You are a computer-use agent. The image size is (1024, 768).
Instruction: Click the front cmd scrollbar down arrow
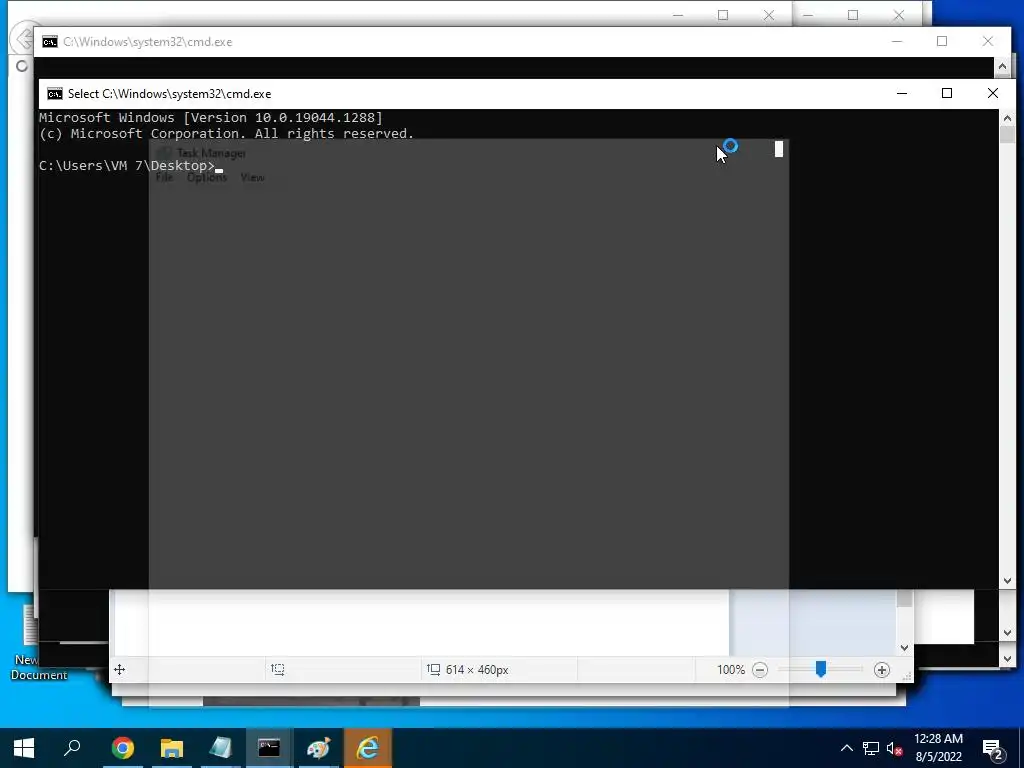pyautogui.click(x=1007, y=581)
